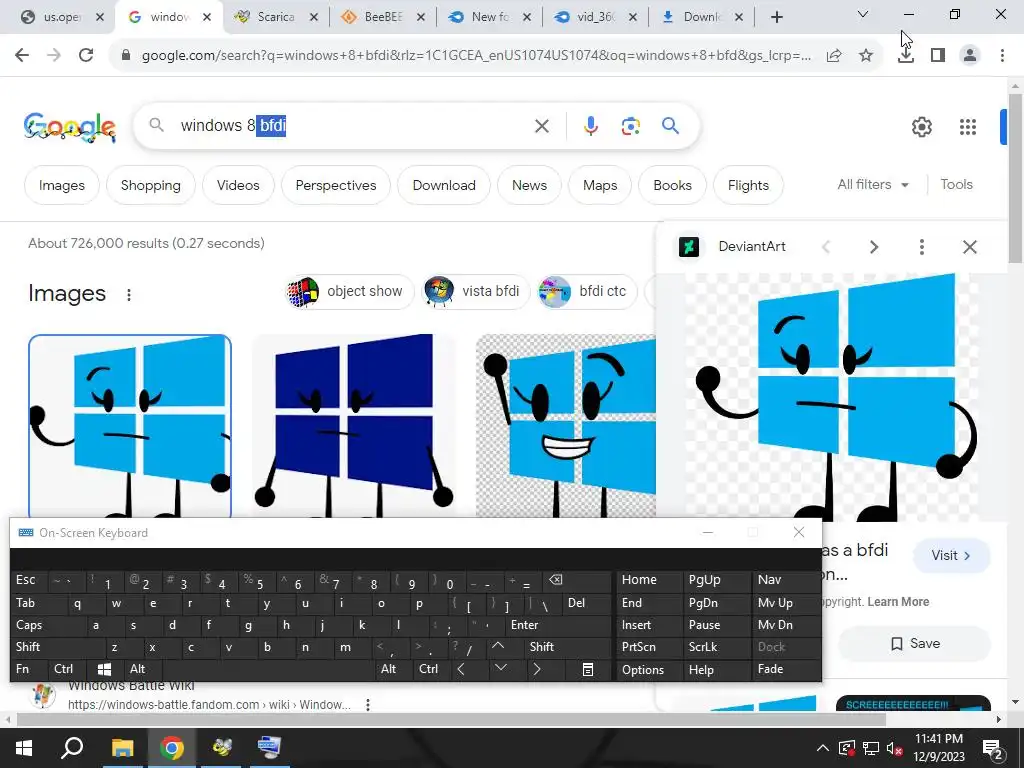Screen dimensions: 1024x768
Task: Click the dark blue Windows logo thumbnail
Action: pyautogui.click(x=354, y=426)
